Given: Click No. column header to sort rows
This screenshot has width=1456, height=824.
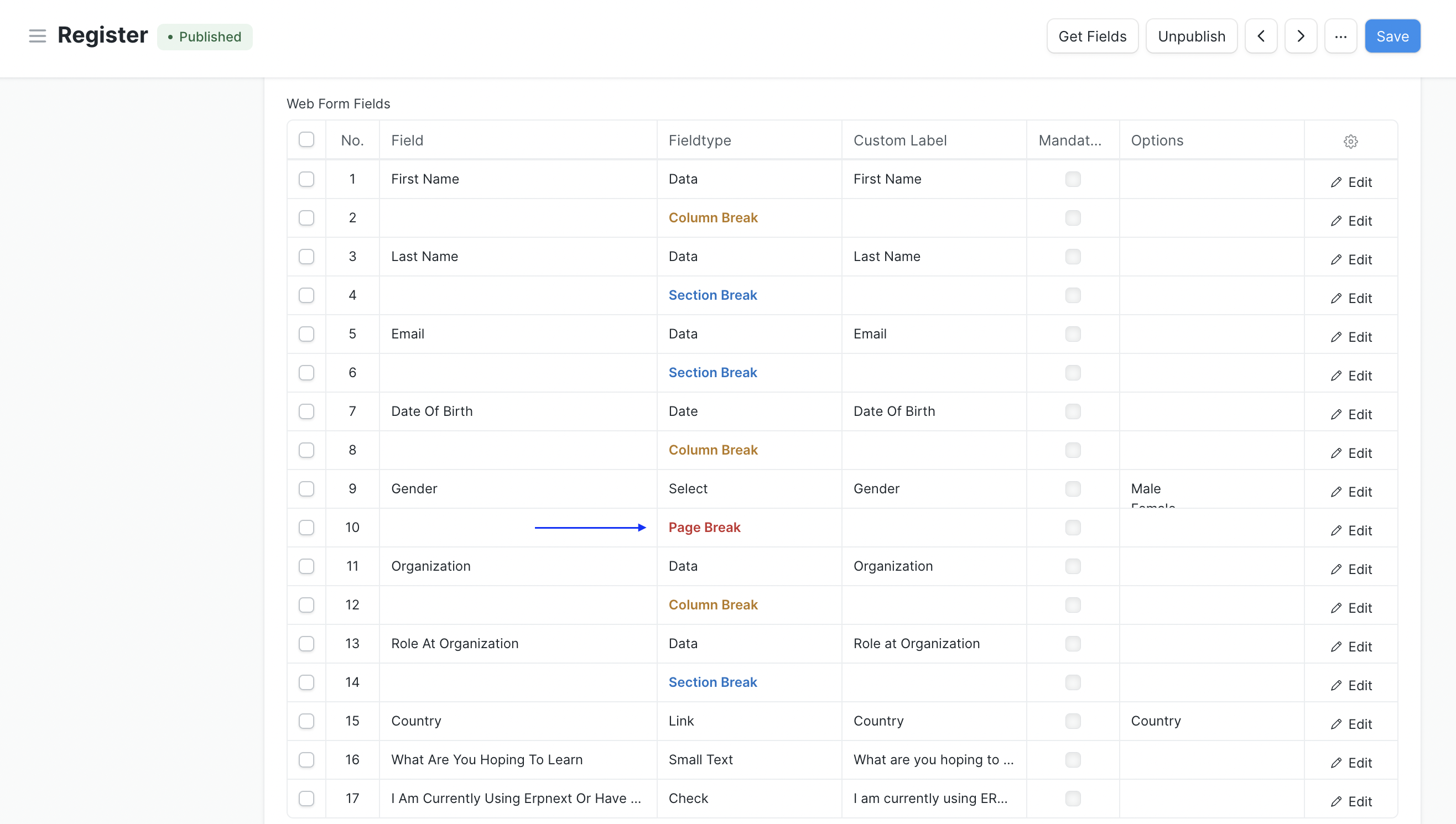Looking at the screenshot, I should [x=352, y=140].
